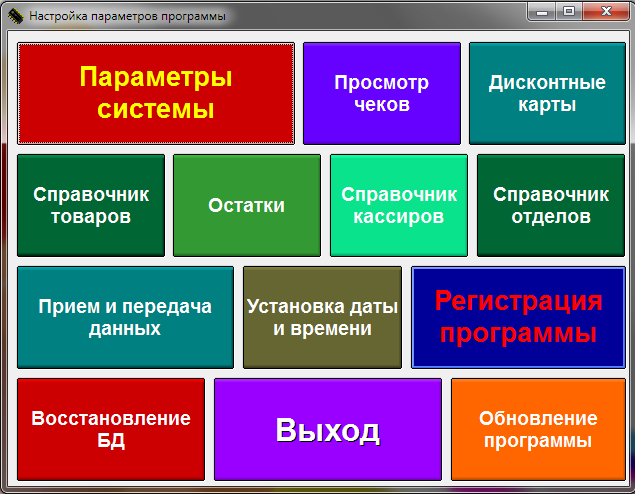The height and width of the screenshot is (494, 635).
Task: Open Справочник товаров
Action: pyautogui.click(x=91, y=205)
